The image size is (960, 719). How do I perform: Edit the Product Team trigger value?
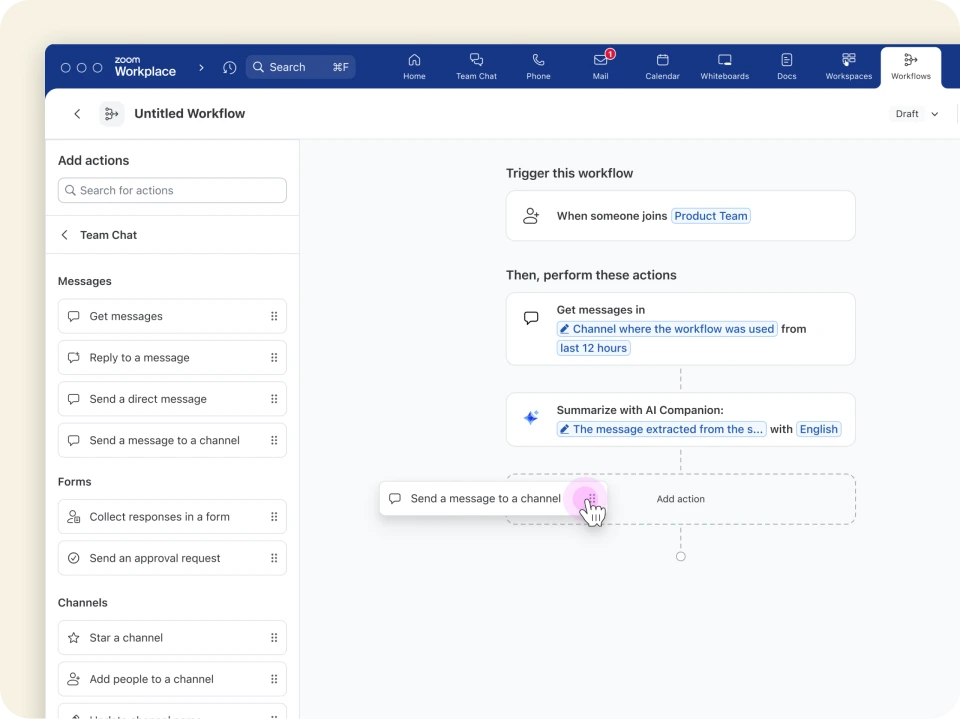(x=711, y=215)
